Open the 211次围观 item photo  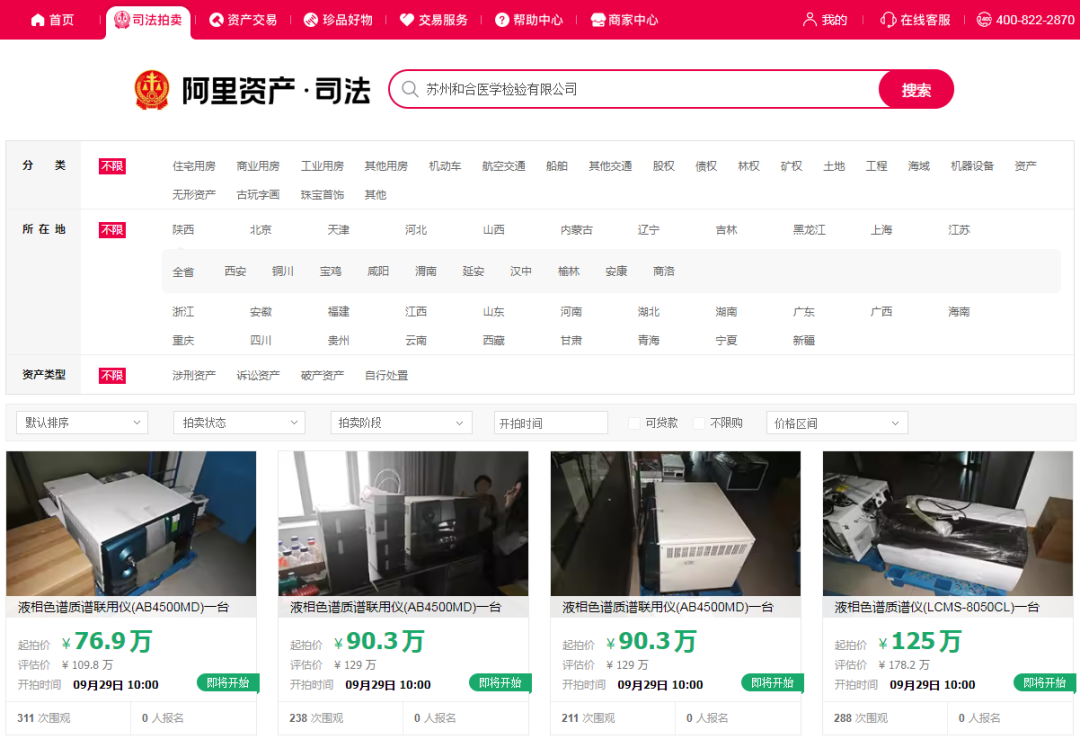tap(676, 523)
